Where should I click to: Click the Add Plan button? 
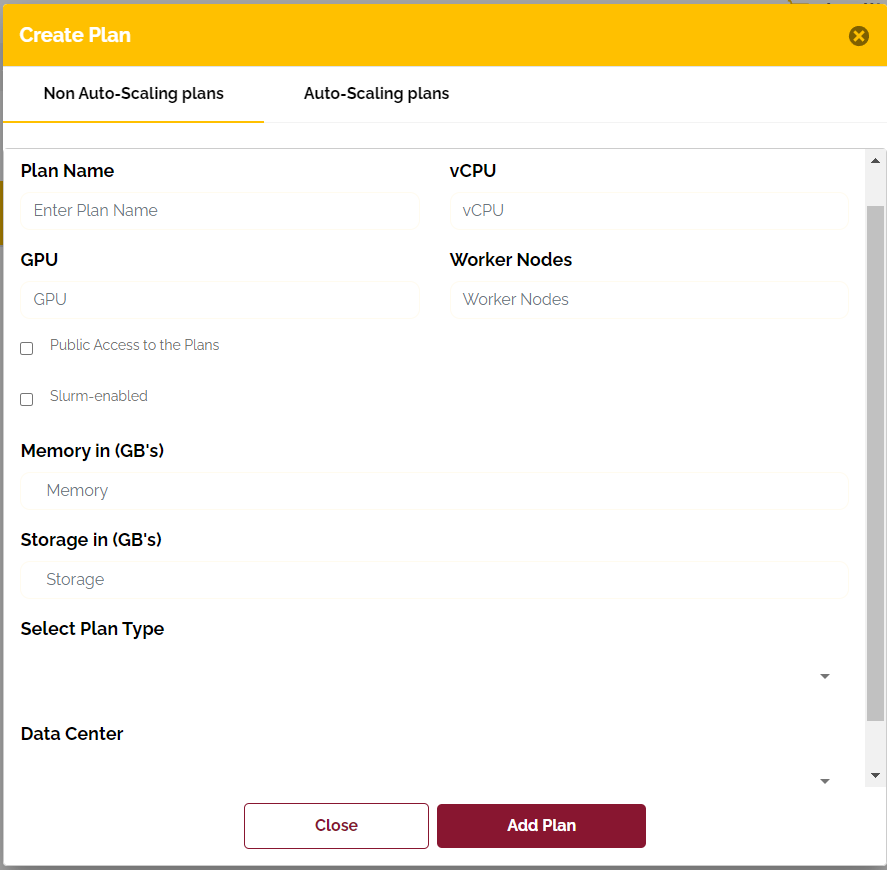[541, 826]
